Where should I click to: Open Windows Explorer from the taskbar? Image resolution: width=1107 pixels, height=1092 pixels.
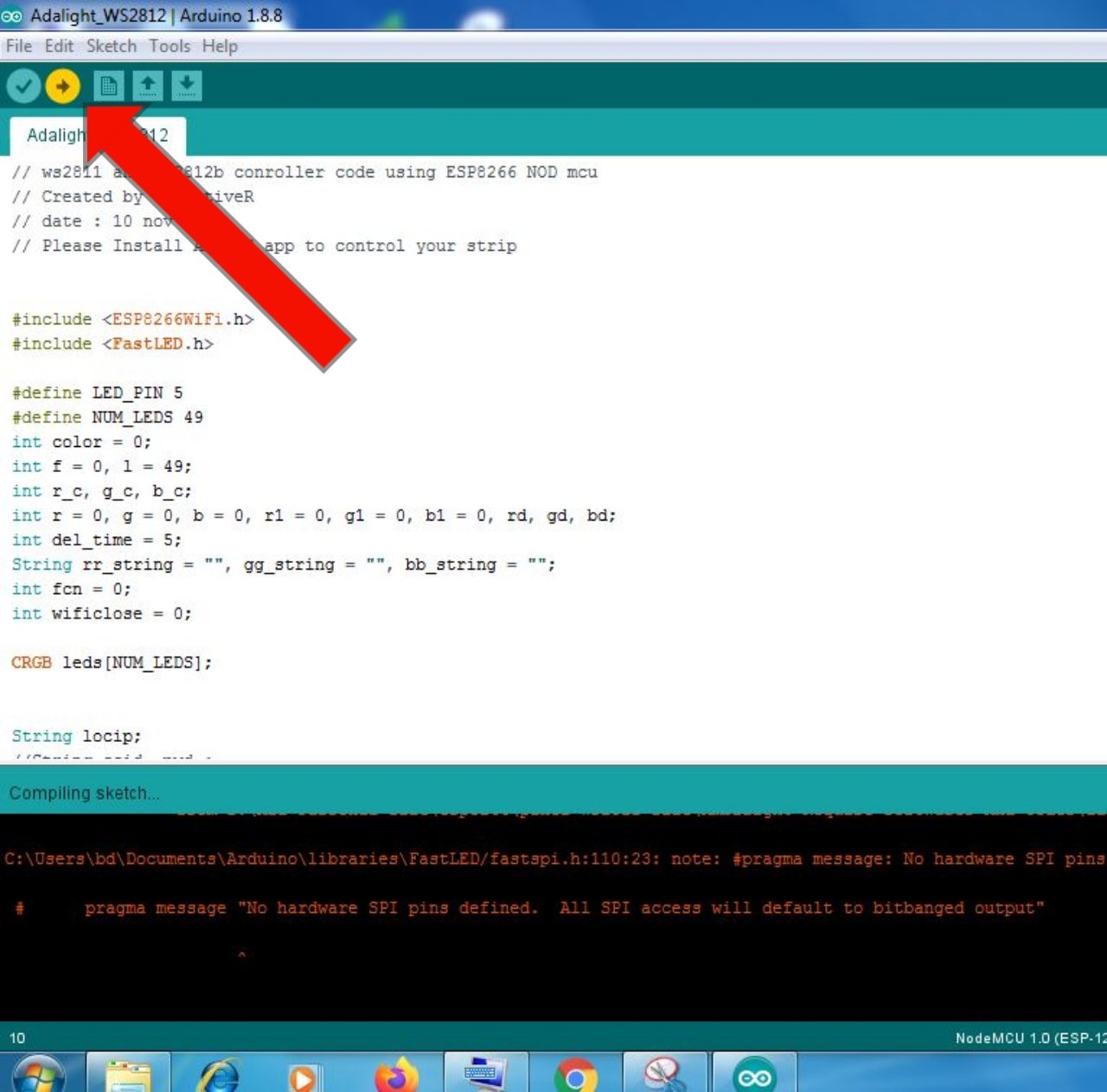coord(128,1074)
